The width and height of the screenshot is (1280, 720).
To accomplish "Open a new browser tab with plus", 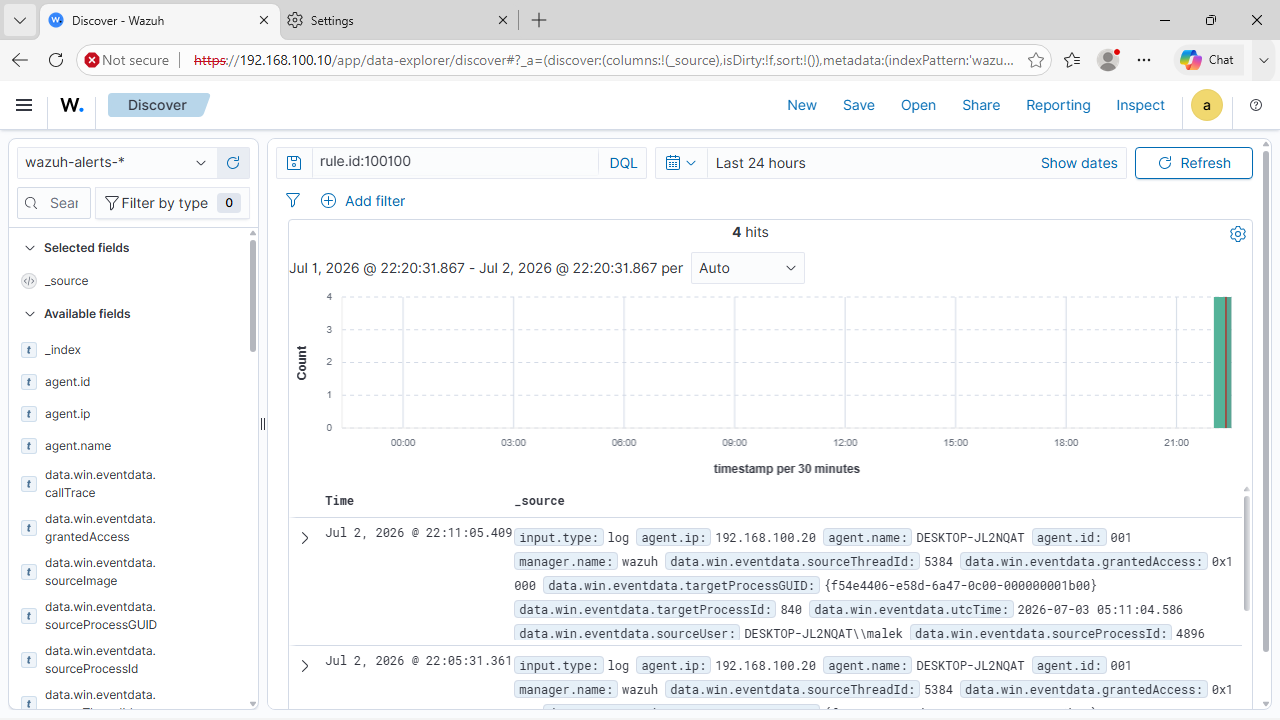I will click(x=539, y=20).
